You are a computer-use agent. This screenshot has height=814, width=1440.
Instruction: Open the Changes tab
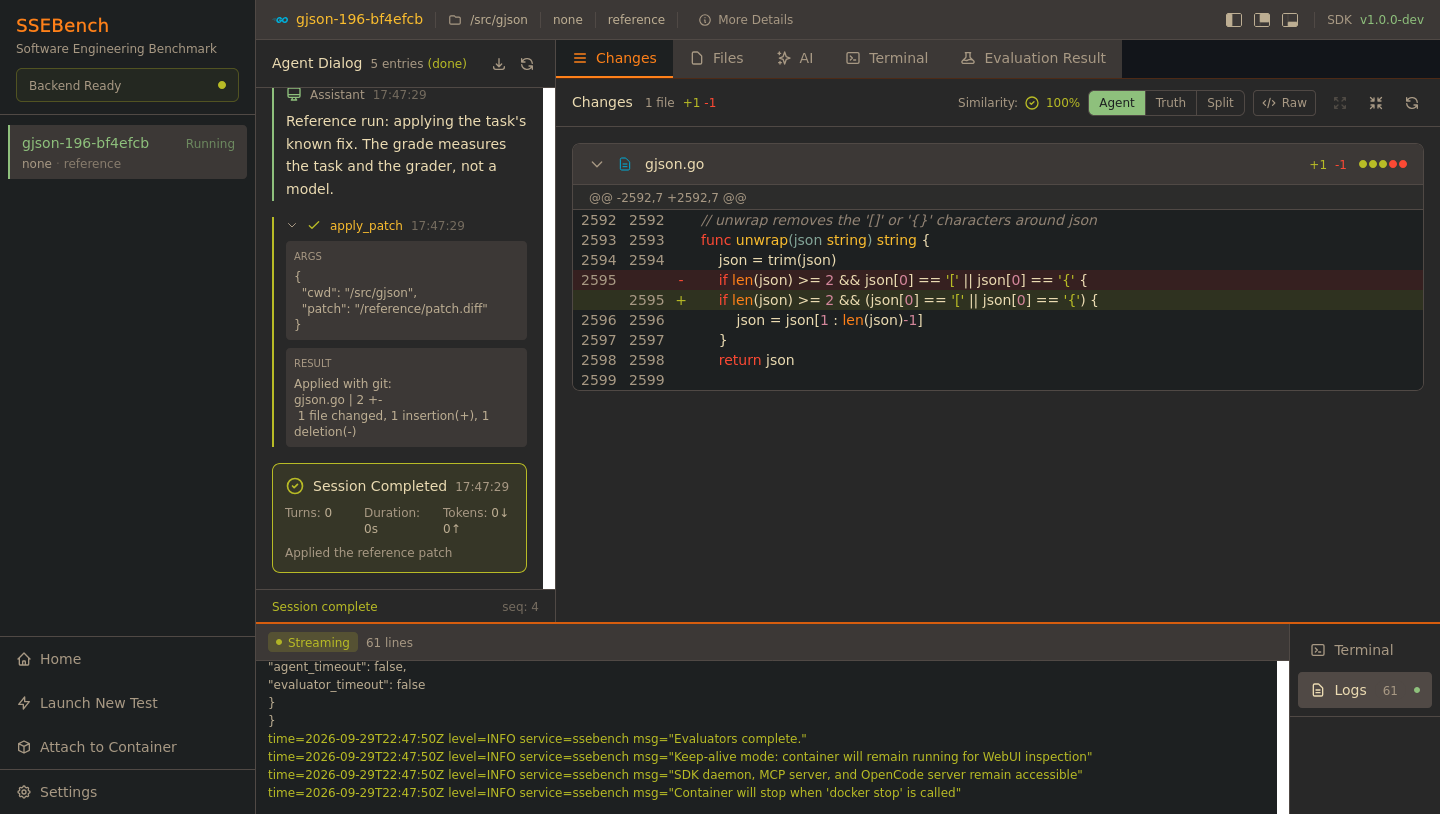tap(615, 58)
